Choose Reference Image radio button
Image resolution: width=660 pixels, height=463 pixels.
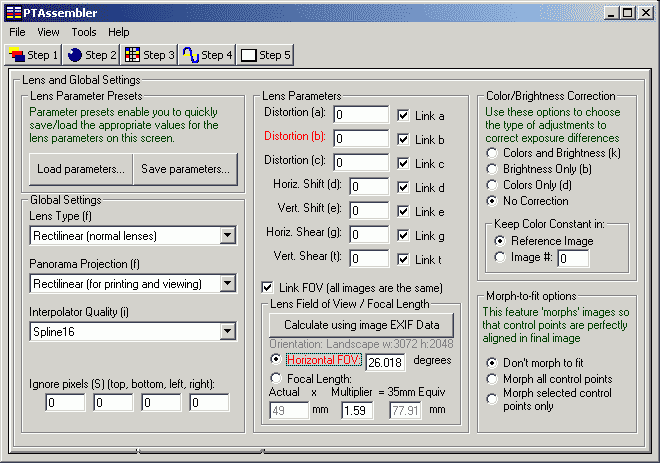500,241
